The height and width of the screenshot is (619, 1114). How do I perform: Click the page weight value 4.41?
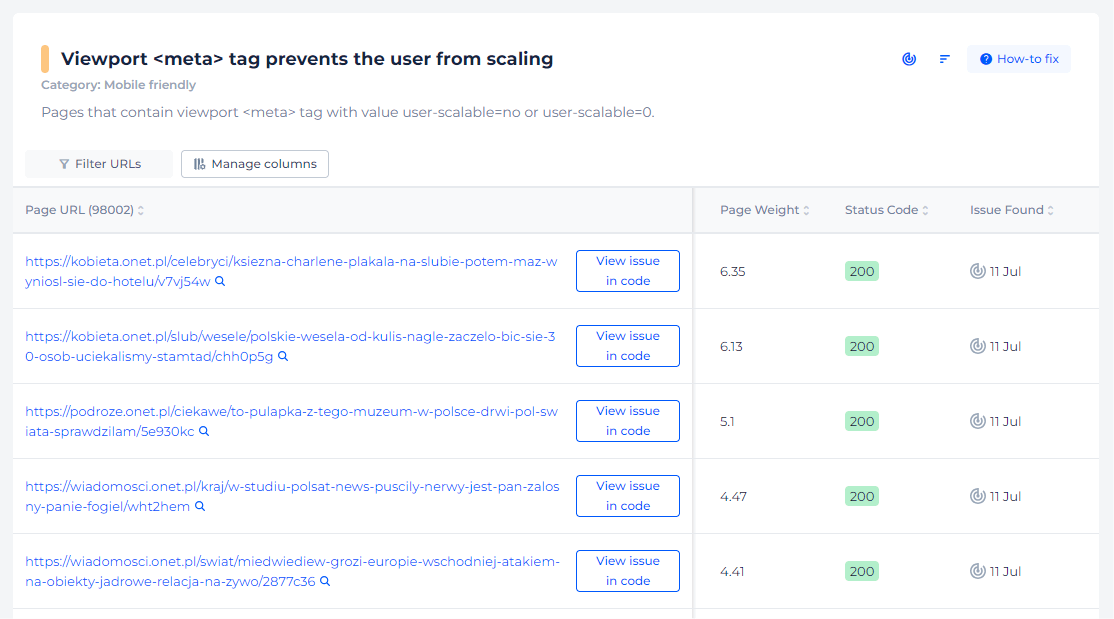click(732, 571)
